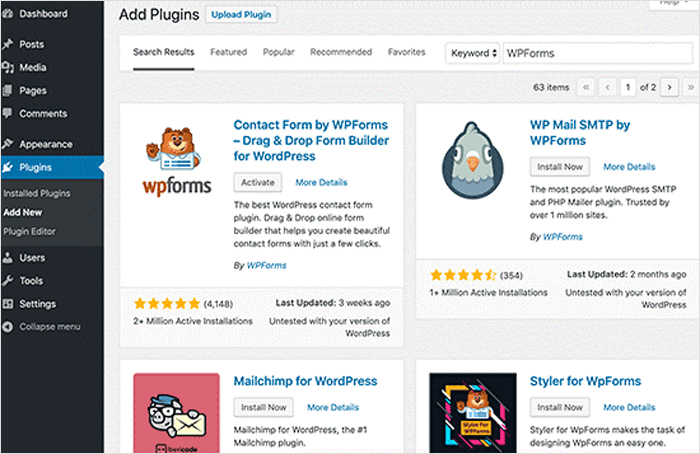Viewport: 700px width, 454px height.
Task: Click the Collapse menu arrow icon
Action: coord(7,327)
